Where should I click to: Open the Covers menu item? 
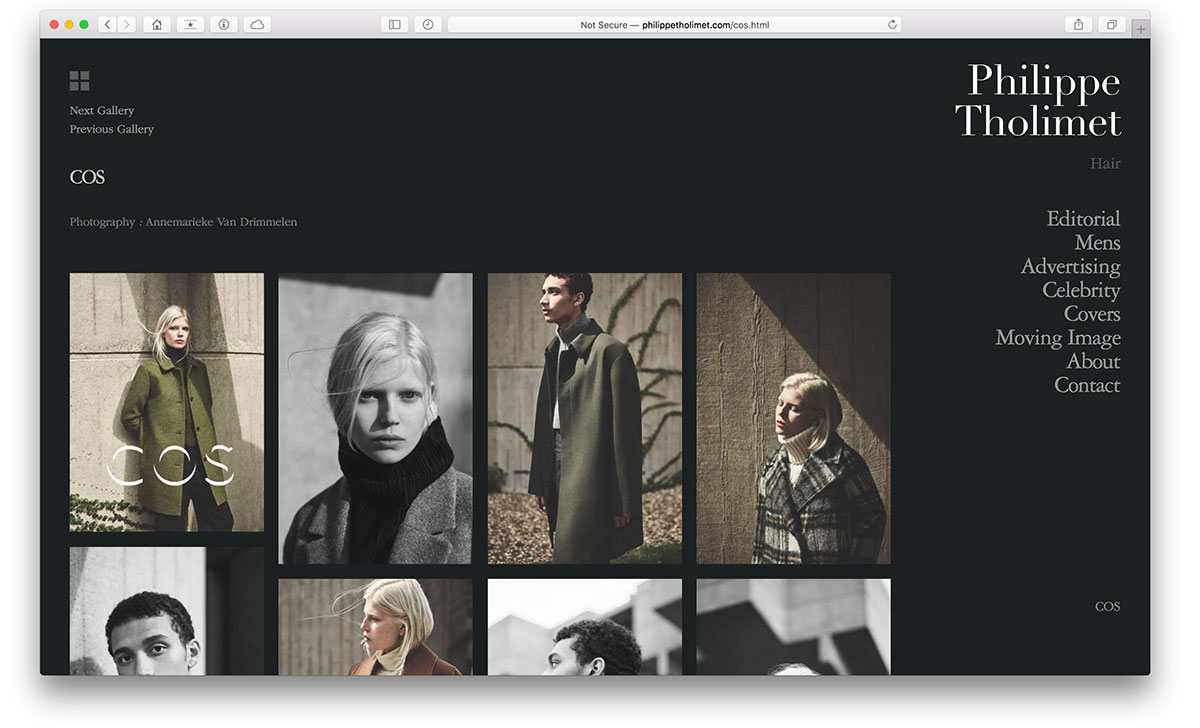pyautogui.click(x=1092, y=314)
